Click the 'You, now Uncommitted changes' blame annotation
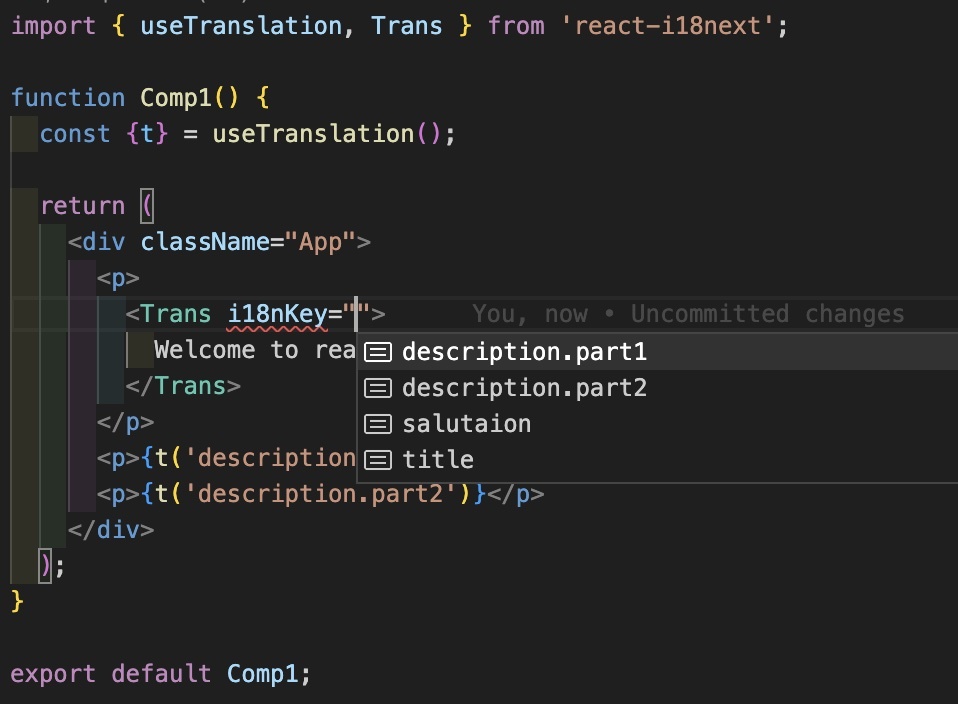 (688, 313)
